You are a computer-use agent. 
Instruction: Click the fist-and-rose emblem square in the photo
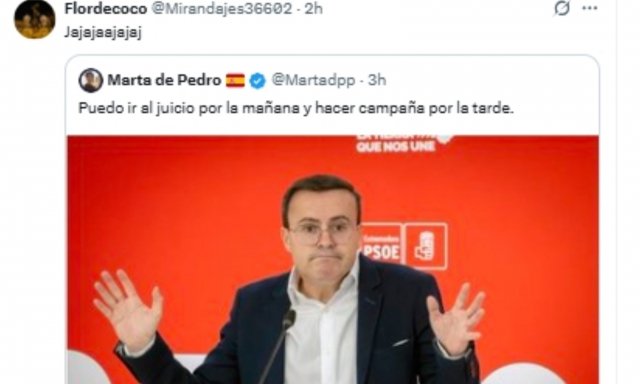(426, 246)
